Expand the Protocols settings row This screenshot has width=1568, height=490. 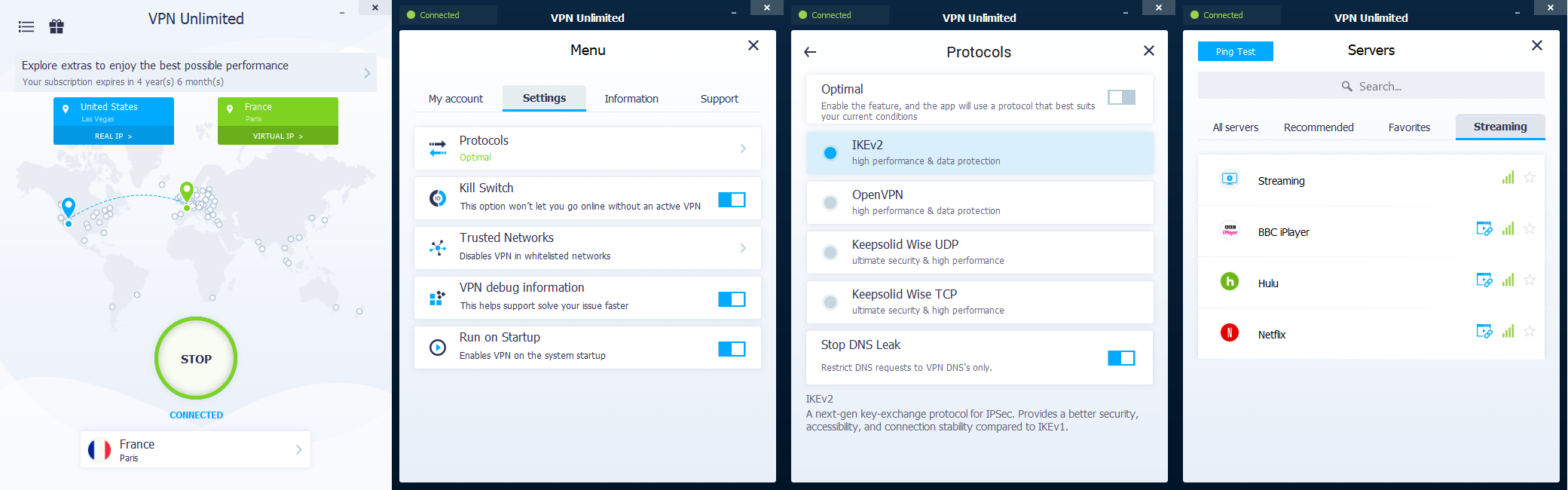[587, 149]
